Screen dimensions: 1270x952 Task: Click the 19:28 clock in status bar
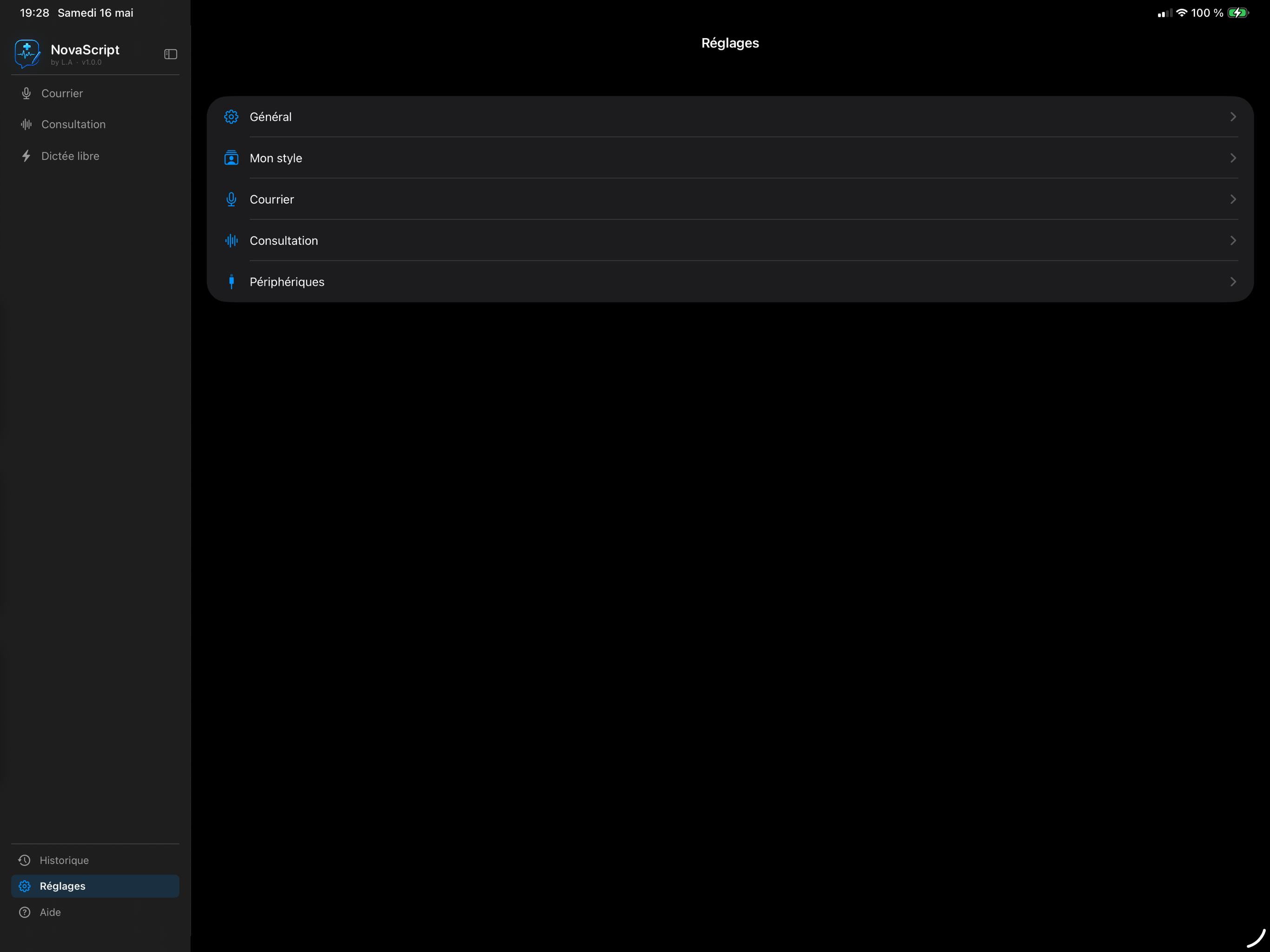[34, 13]
